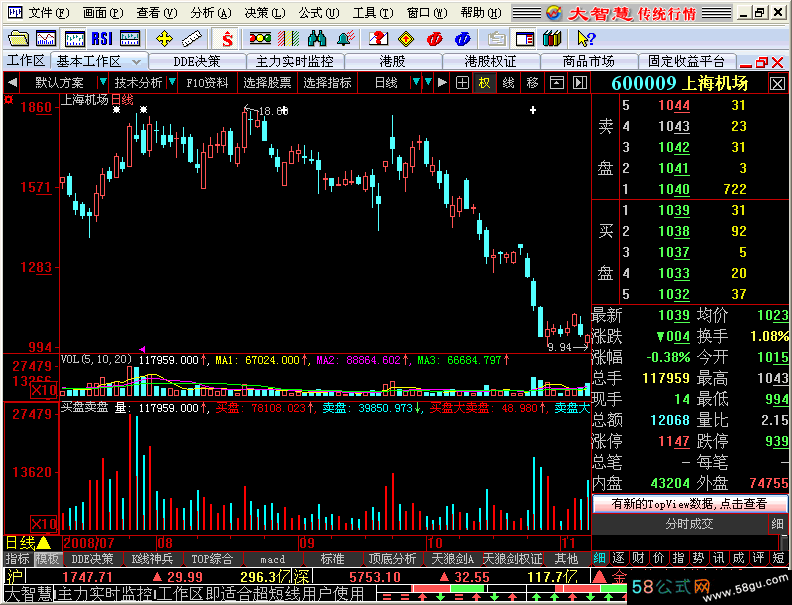The image size is (792, 605).
Task: Select the 日线 period selector
Action: tap(386, 83)
